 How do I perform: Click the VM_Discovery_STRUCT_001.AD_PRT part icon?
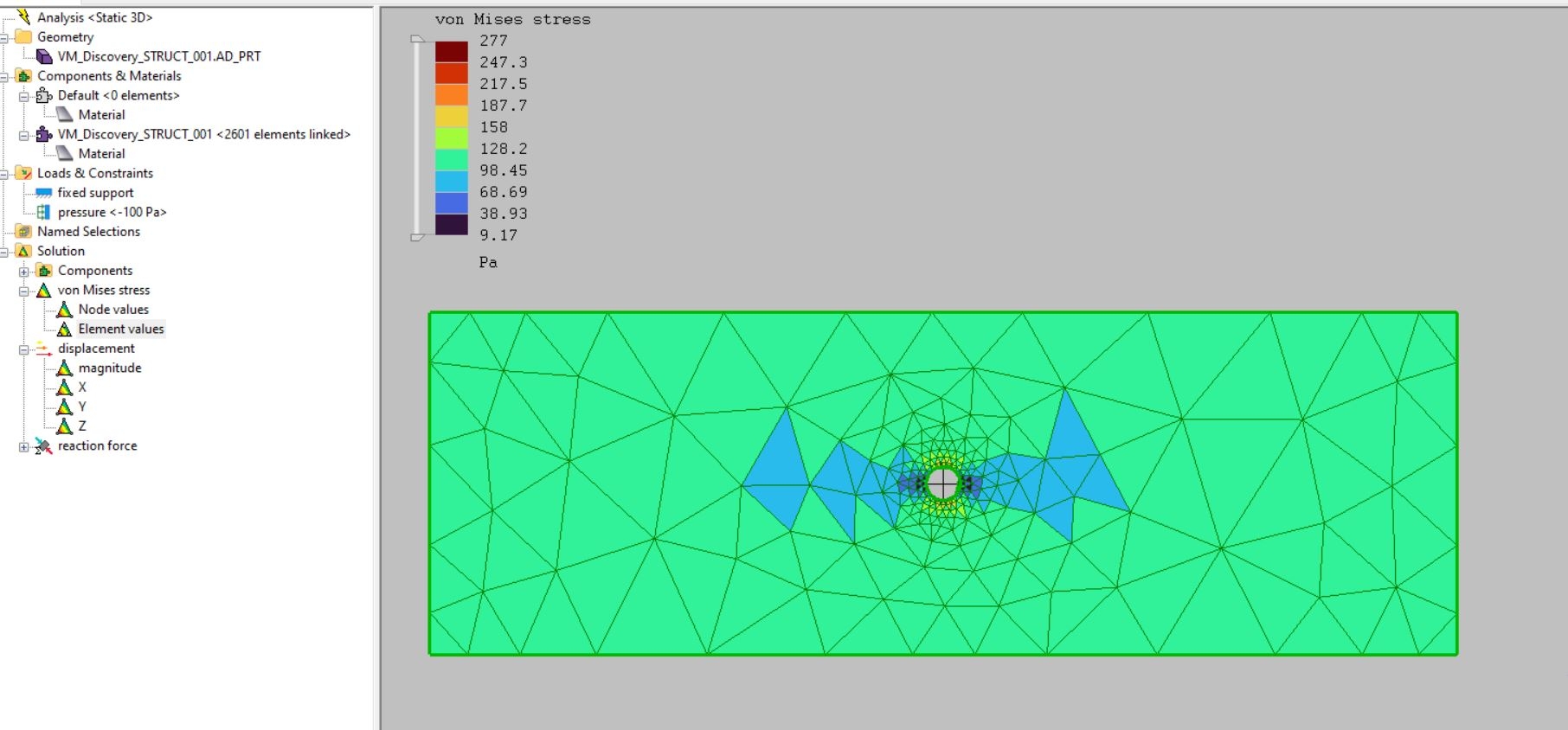44,56
